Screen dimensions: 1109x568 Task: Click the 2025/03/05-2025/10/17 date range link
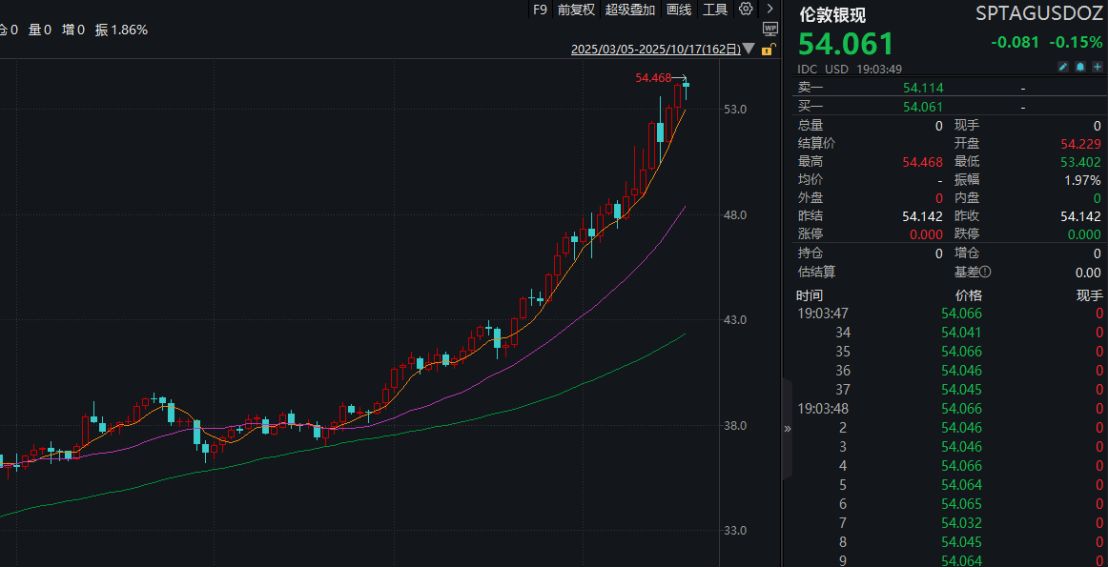click(656, 49)
